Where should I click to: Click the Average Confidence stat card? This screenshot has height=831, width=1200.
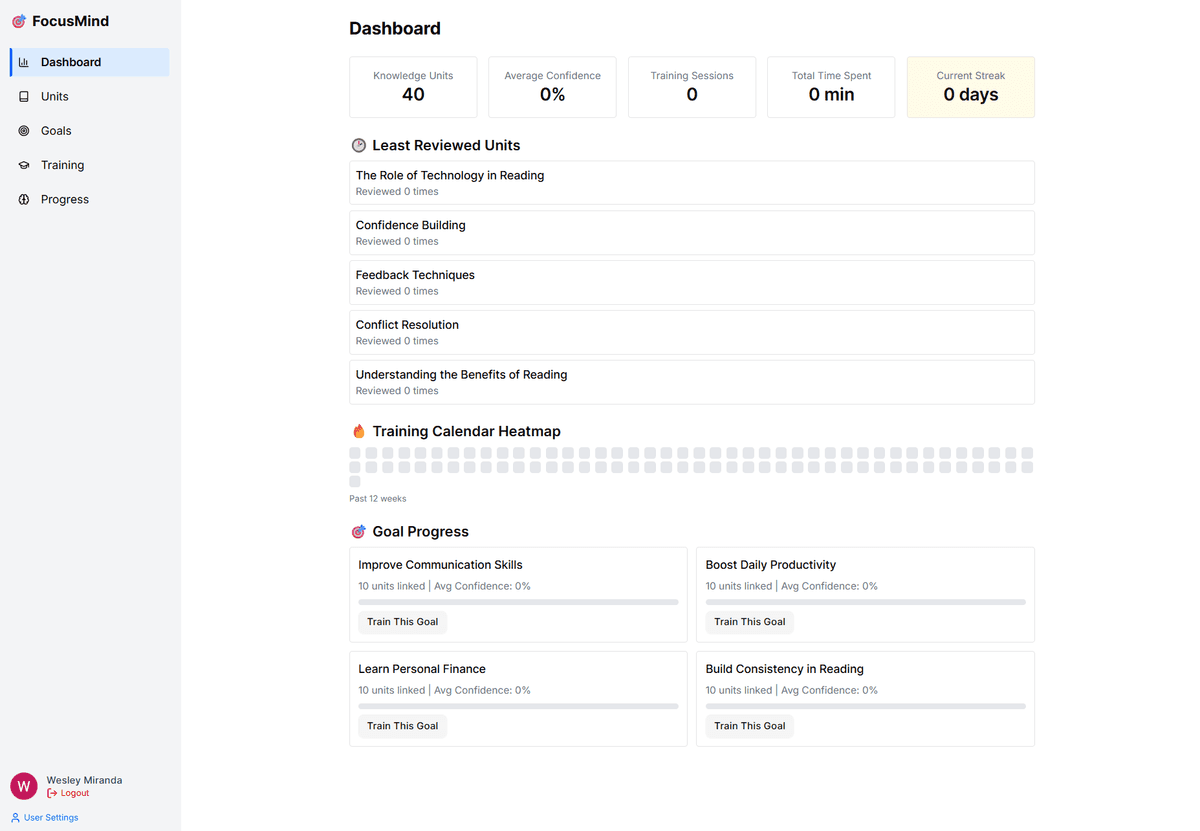point(552,87)
